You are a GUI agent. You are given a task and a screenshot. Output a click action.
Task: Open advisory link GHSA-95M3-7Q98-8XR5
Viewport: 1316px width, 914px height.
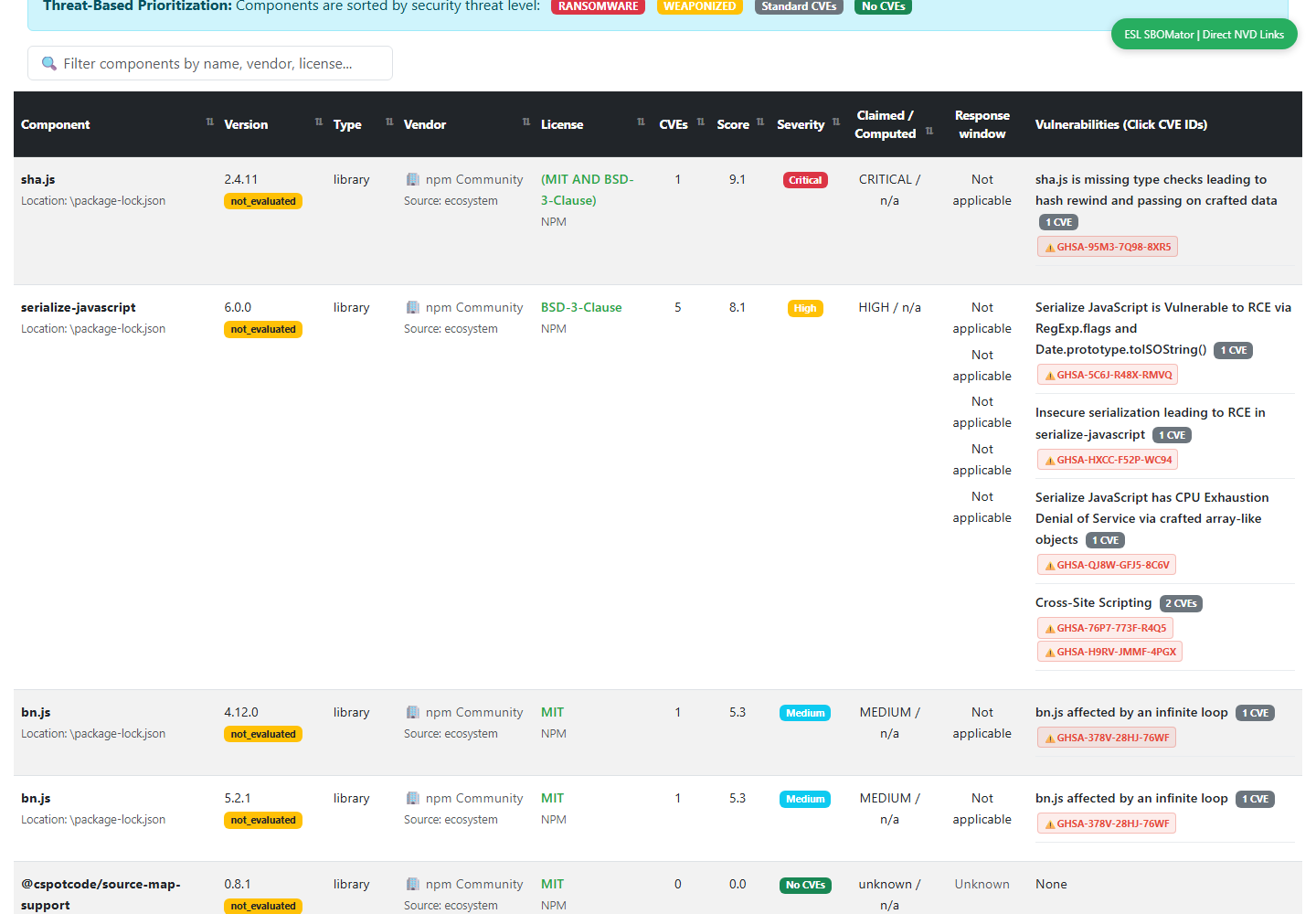tap(1108, 247)
